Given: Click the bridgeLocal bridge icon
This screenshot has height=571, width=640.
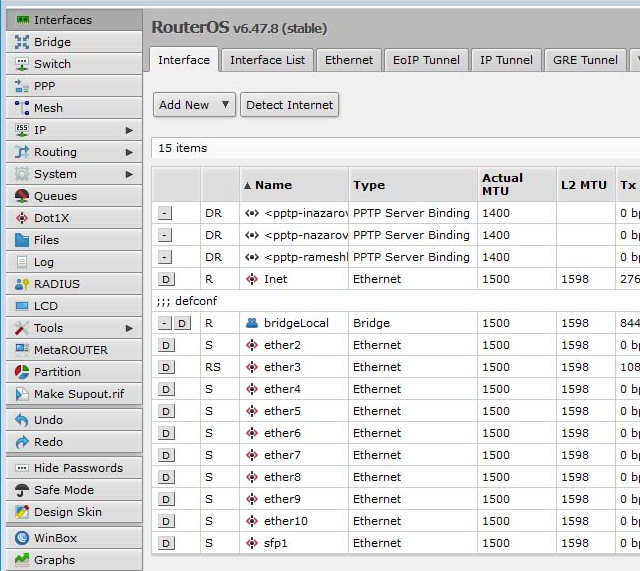Looking at the screenshot, I should pos(252,323).
